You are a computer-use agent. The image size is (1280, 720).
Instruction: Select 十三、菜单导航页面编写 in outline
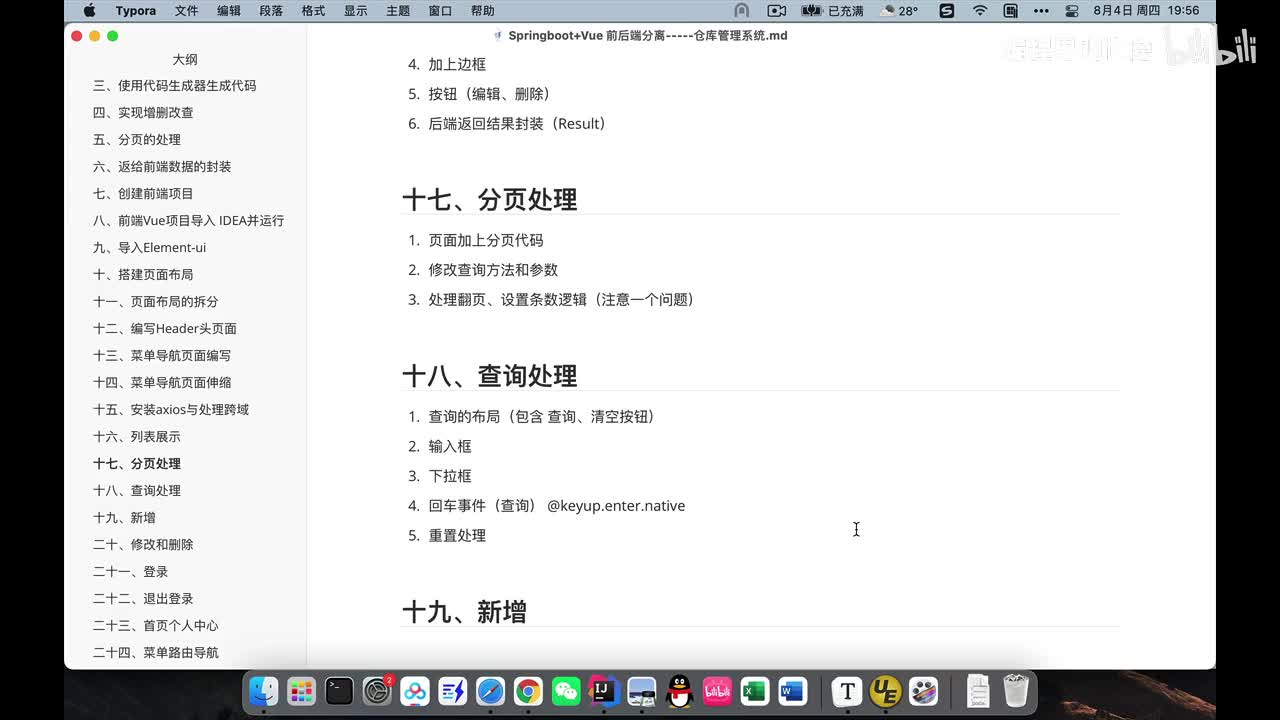click(x=162, y=356)
